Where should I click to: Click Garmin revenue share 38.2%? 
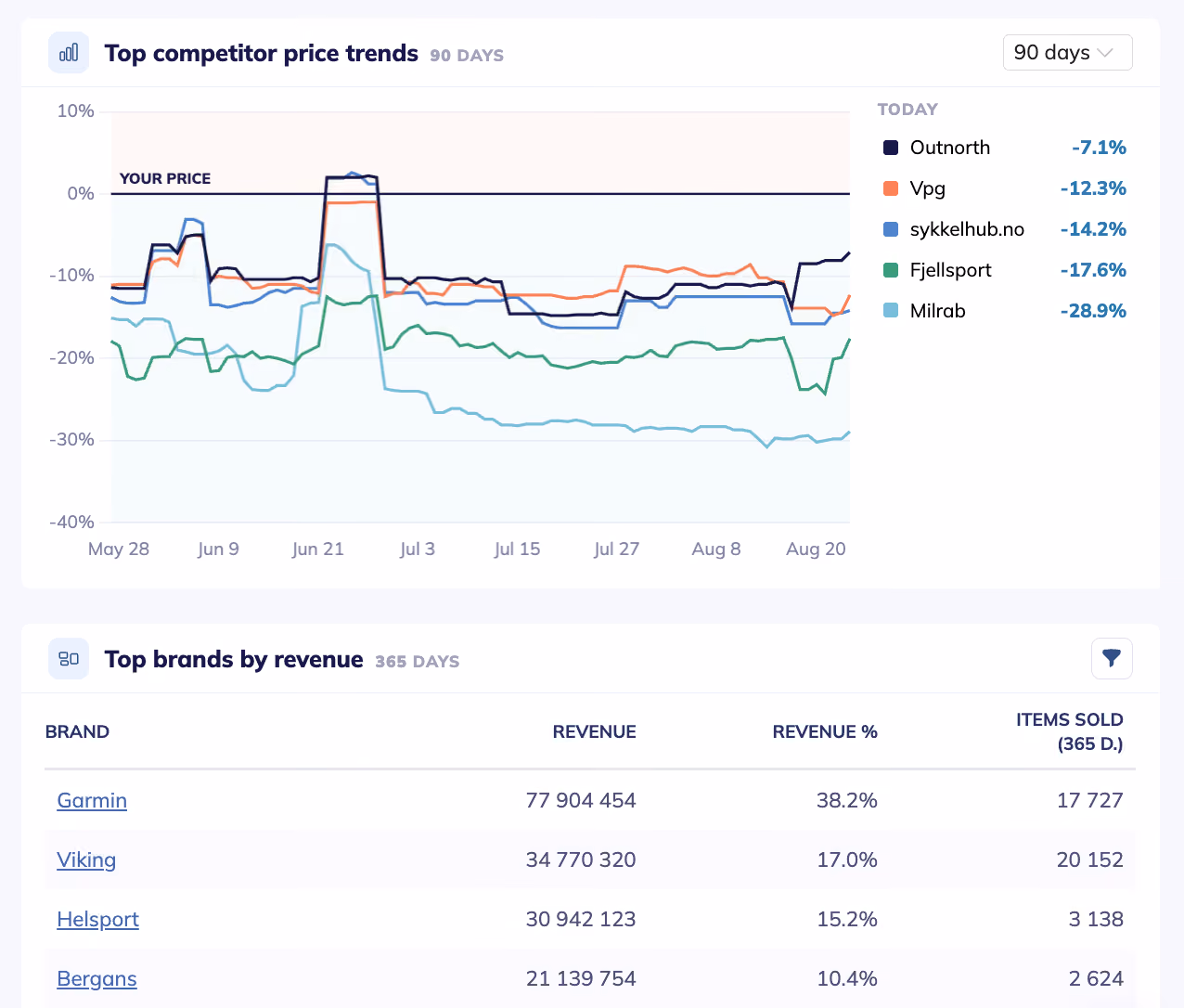[x=847, y=800]
